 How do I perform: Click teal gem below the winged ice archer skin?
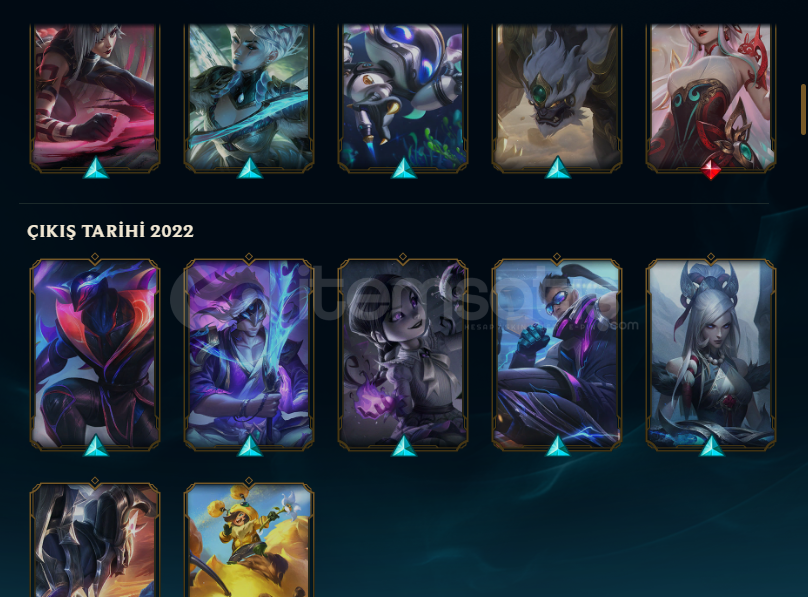[x=249, y=168]
